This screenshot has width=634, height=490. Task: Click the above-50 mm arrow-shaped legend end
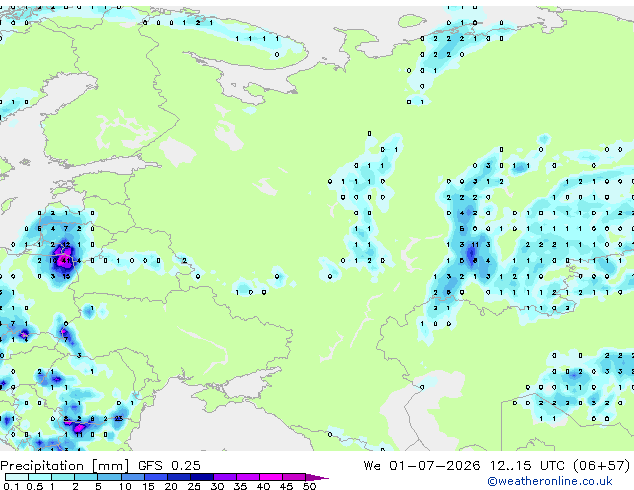[317, 477]
